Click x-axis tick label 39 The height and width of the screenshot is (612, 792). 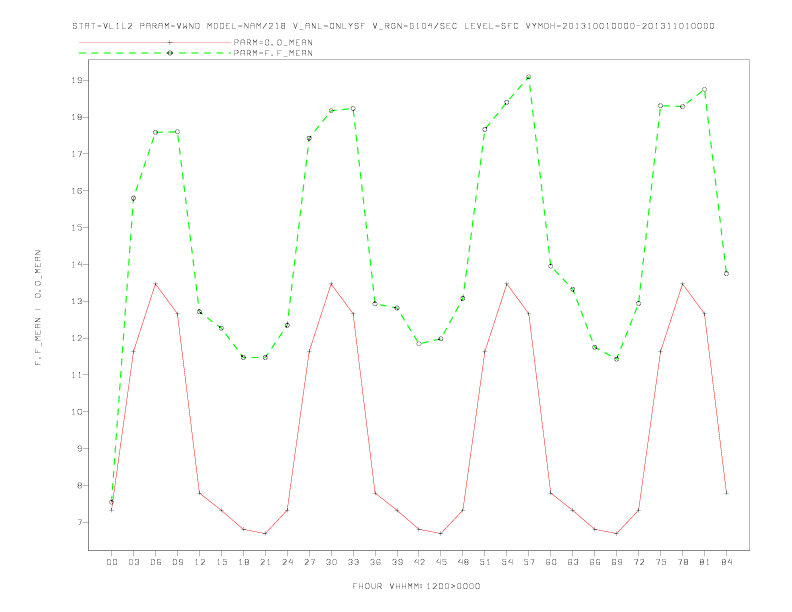(x=397, y=562)
